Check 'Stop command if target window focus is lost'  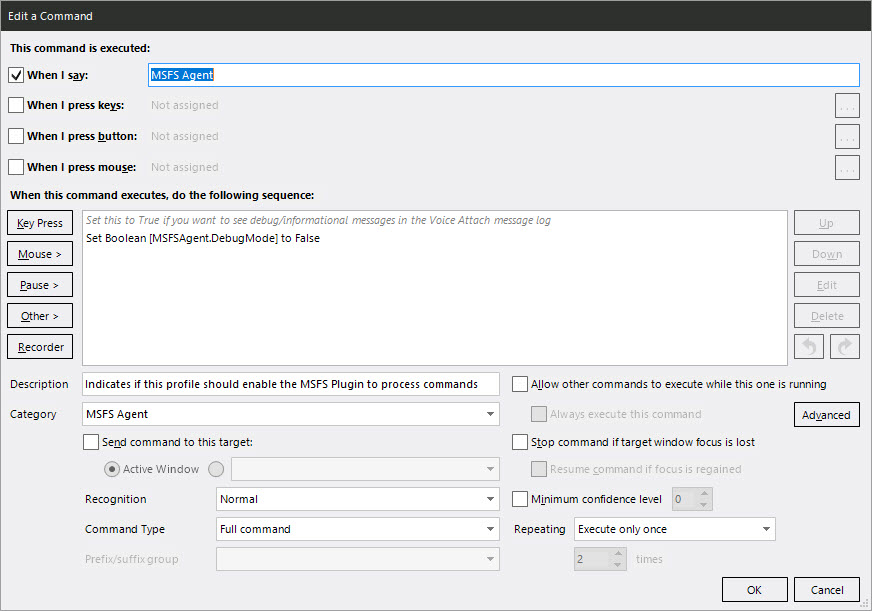(x=519, y=442)
